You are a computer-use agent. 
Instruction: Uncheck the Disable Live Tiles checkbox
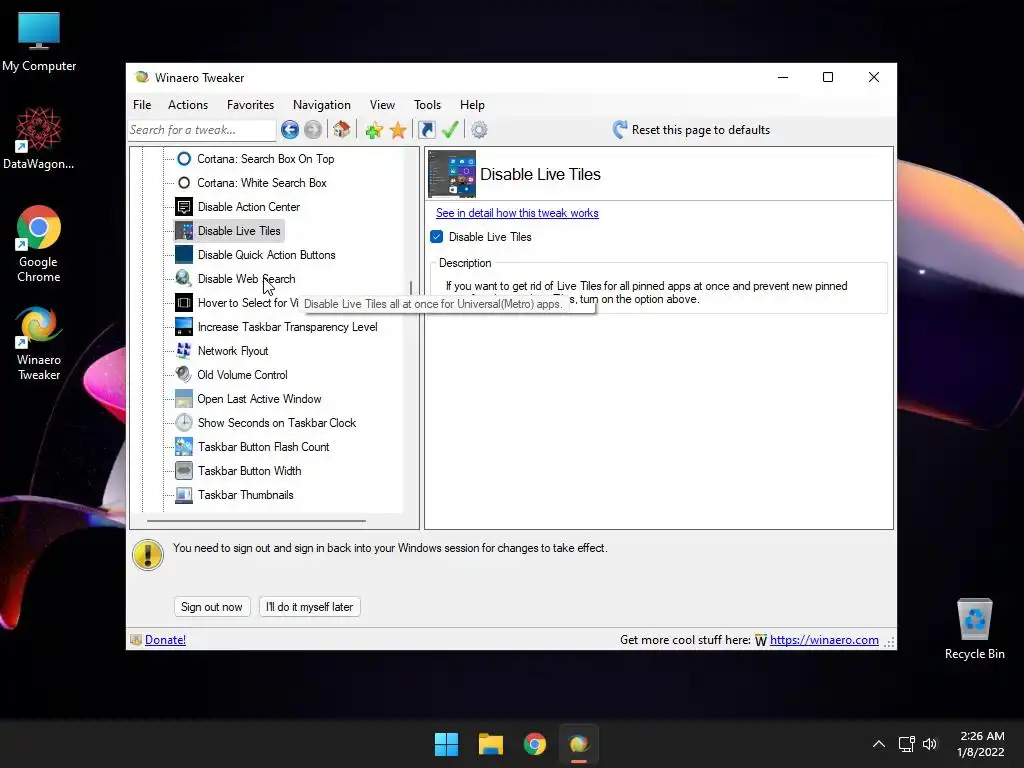point(437,236)
